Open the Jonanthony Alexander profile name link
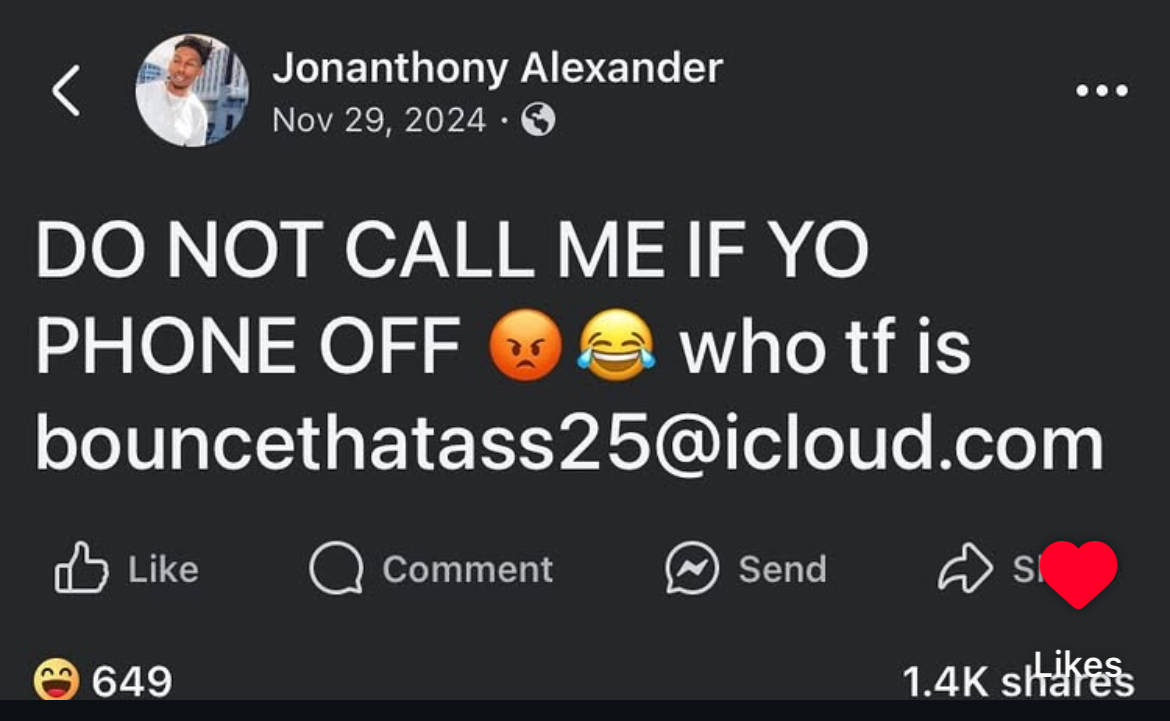Viewport: 1170px width, 721px height. (497, 68)
